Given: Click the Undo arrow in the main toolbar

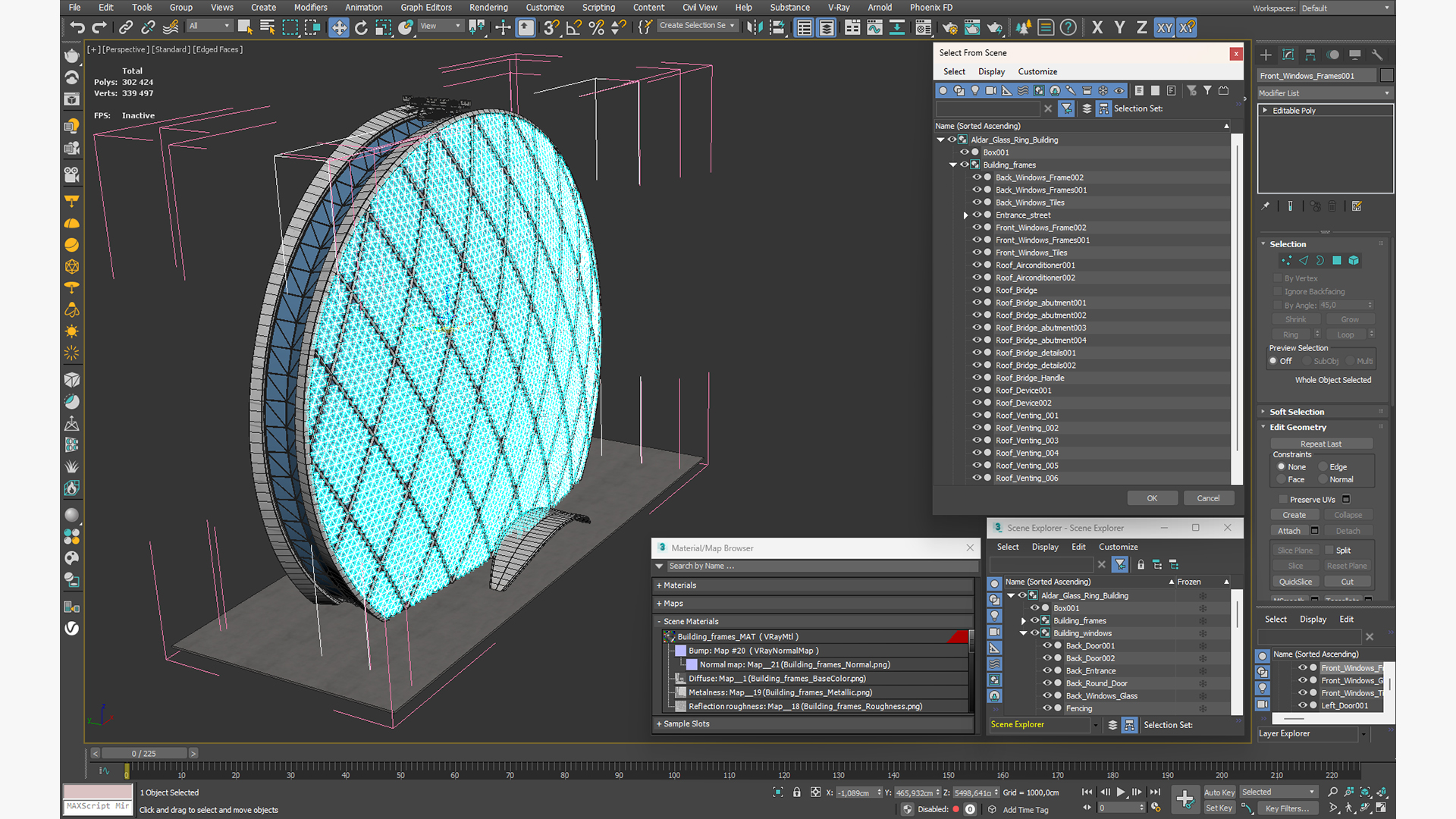Looking at the screenshot, I should tap(77, 28).
